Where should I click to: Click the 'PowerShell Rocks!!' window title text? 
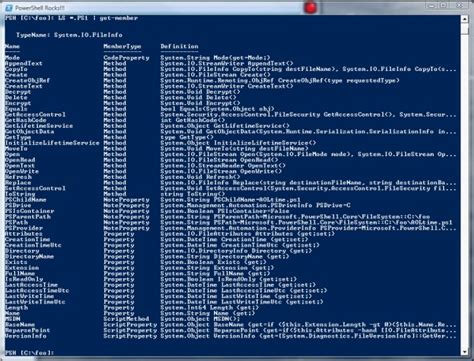[x=40, y=8]
